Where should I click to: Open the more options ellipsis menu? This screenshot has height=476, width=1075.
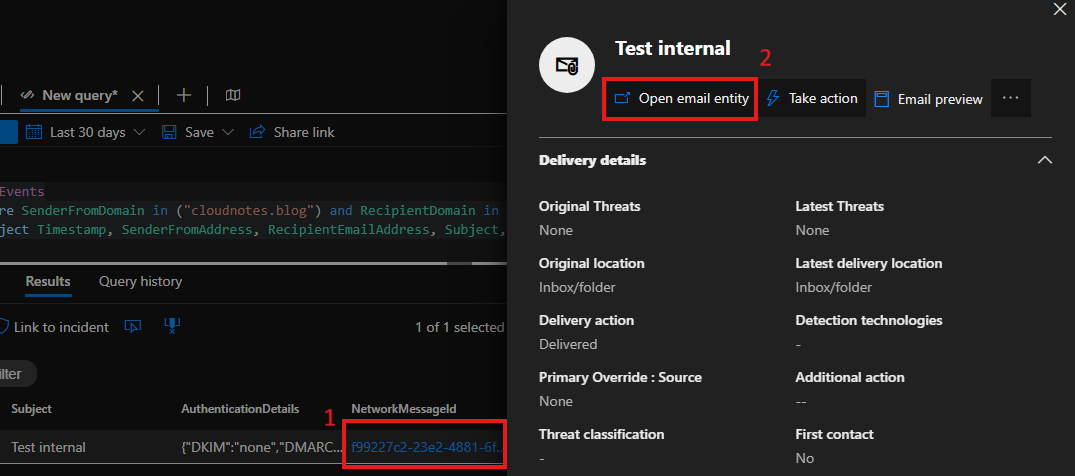point(1010,98)
